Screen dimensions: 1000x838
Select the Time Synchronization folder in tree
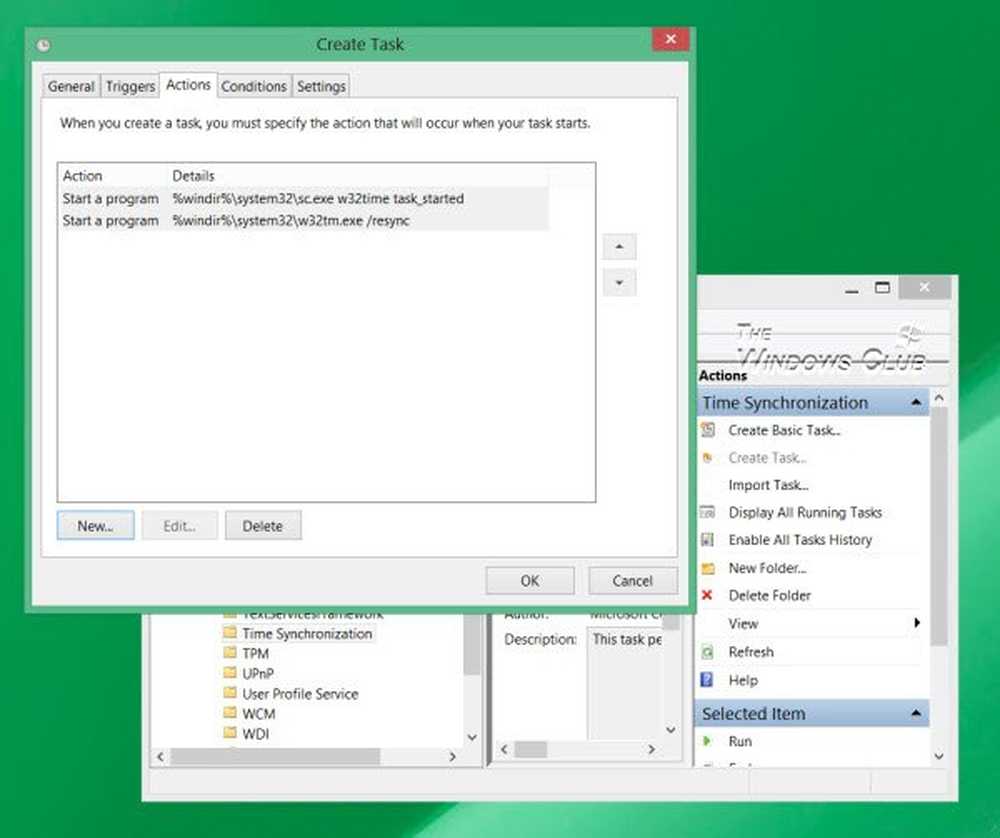(x=307, y=634)
